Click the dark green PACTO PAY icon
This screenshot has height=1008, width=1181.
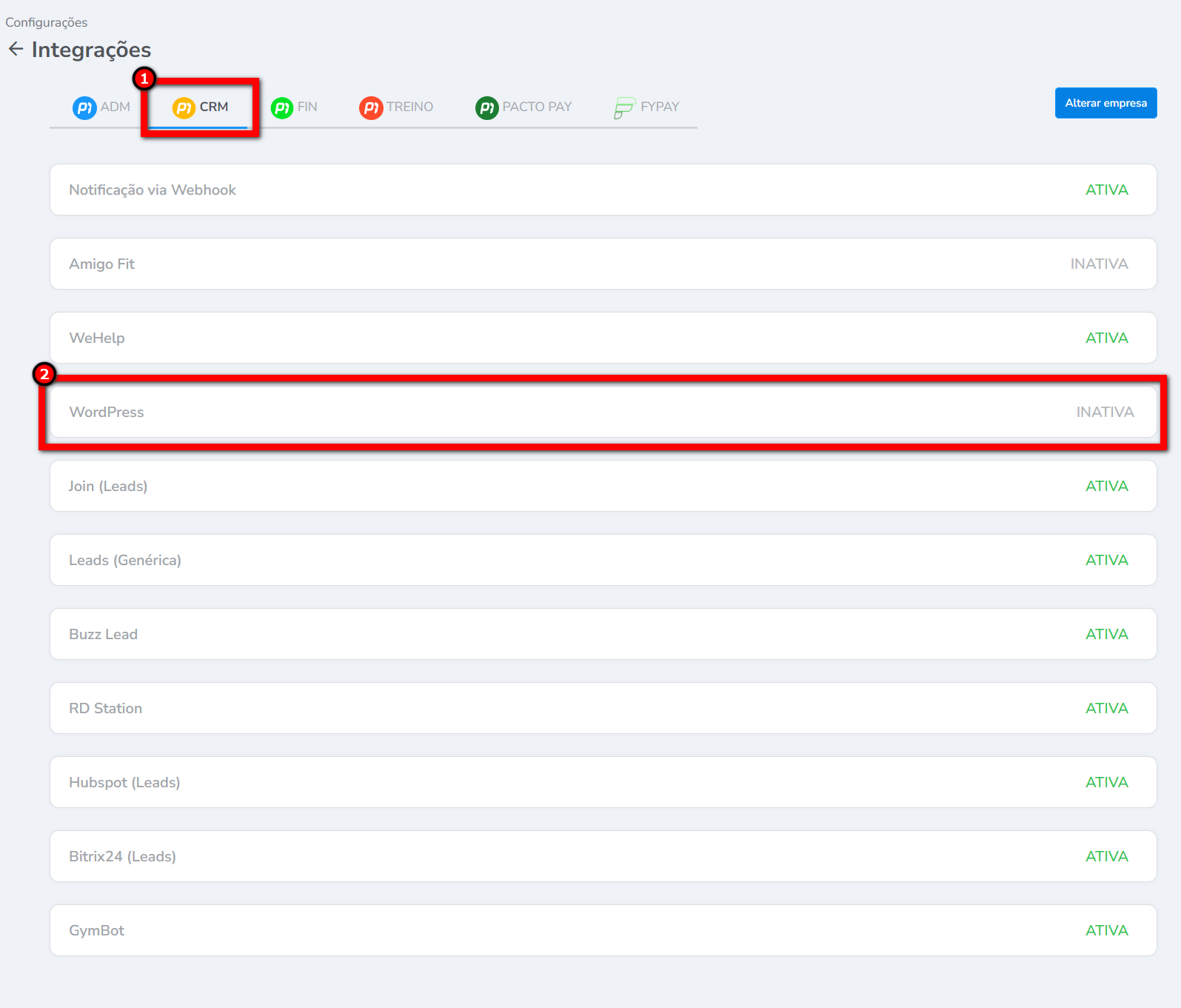click(x=486, y=108)
